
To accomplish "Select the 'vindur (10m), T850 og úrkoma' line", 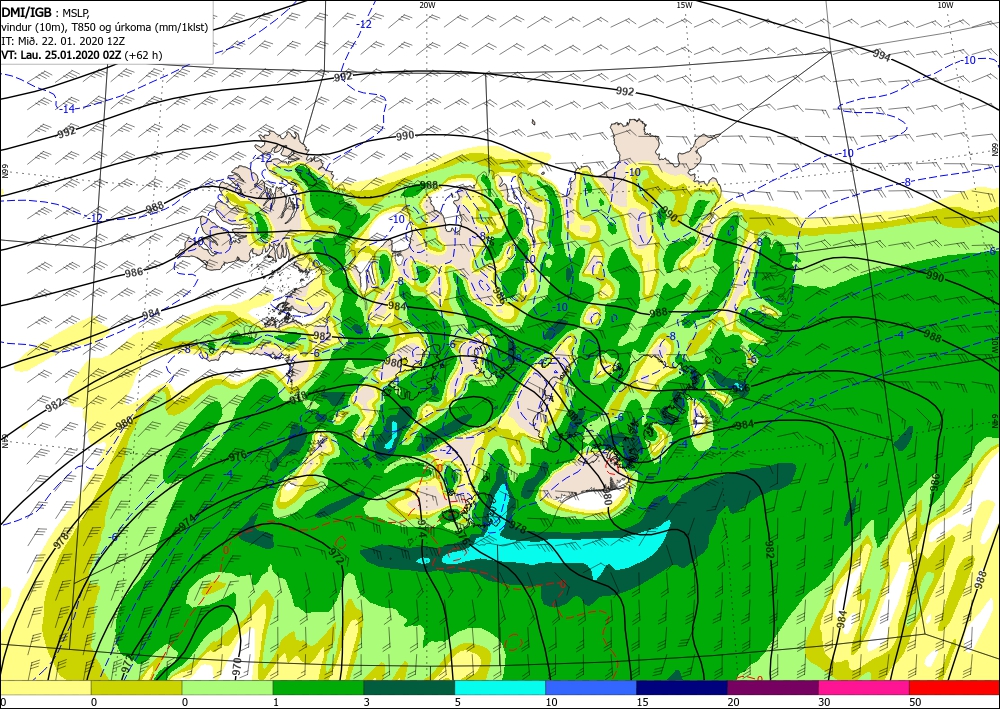I will tap(104, 27).
